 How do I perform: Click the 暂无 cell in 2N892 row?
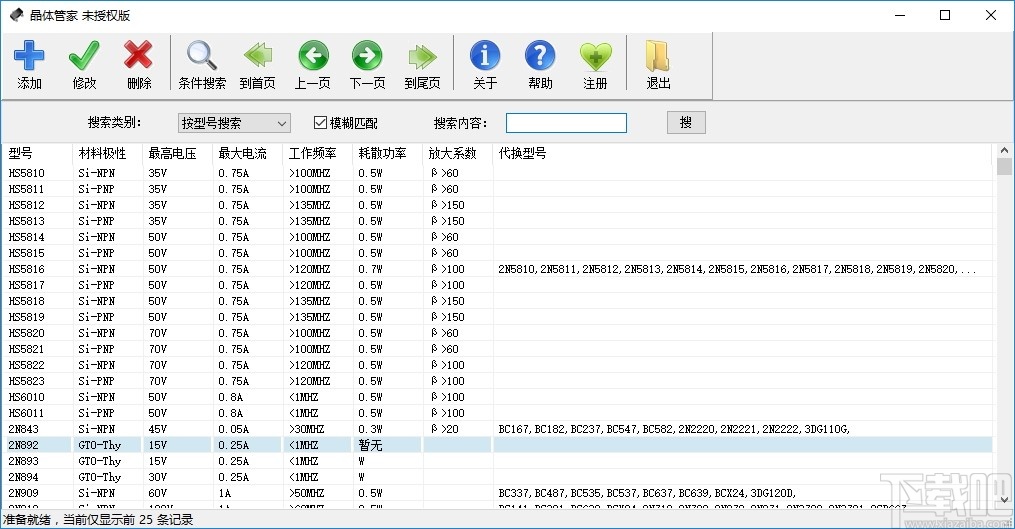pyautogui.click(x=370, y=445)
